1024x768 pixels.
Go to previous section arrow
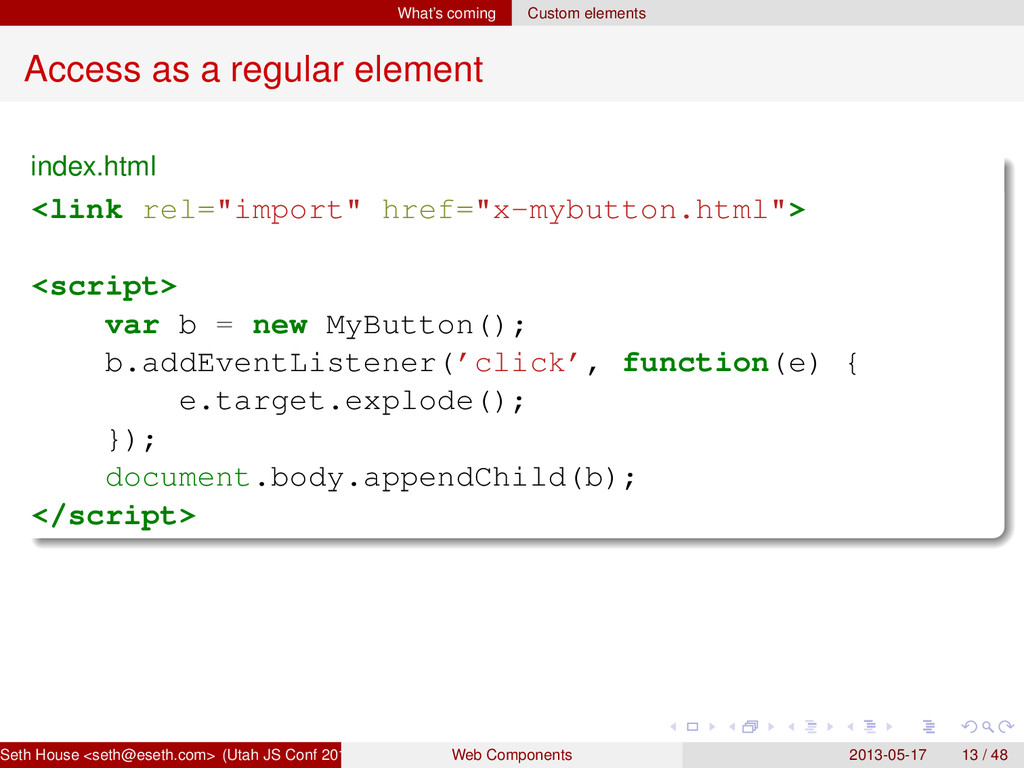pos(850,726)
